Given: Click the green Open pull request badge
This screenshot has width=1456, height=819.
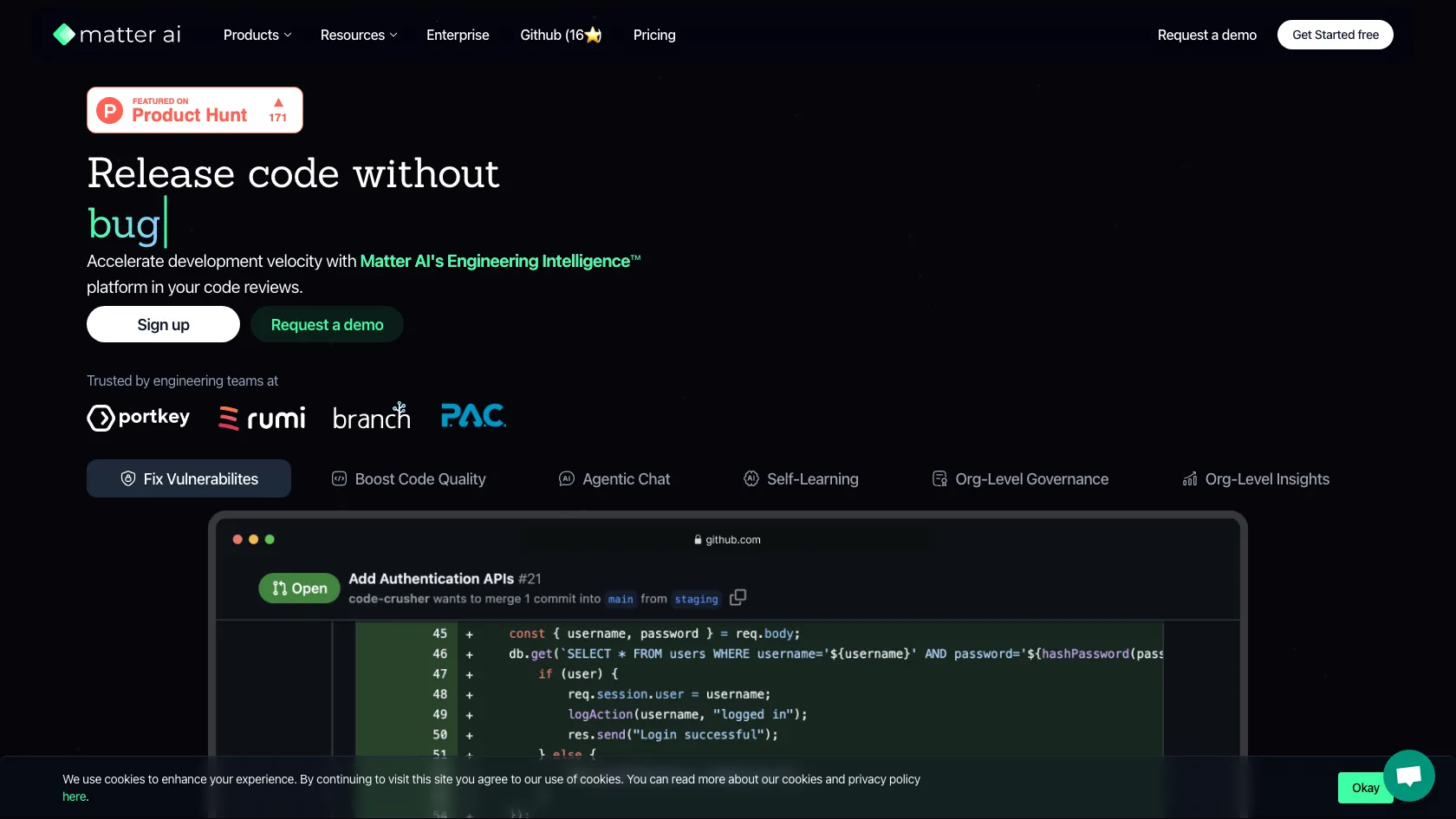Looking at the screenshot, I should 299,588.
